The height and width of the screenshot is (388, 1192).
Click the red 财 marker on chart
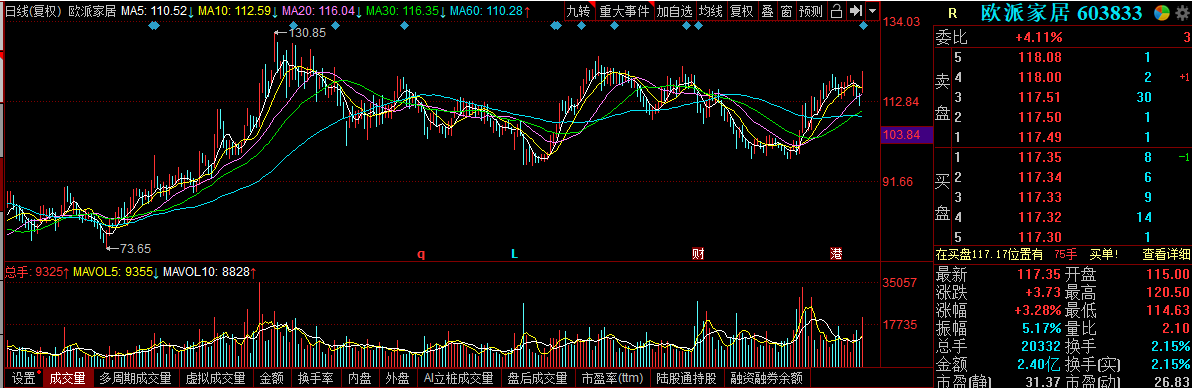coord(697,253)
